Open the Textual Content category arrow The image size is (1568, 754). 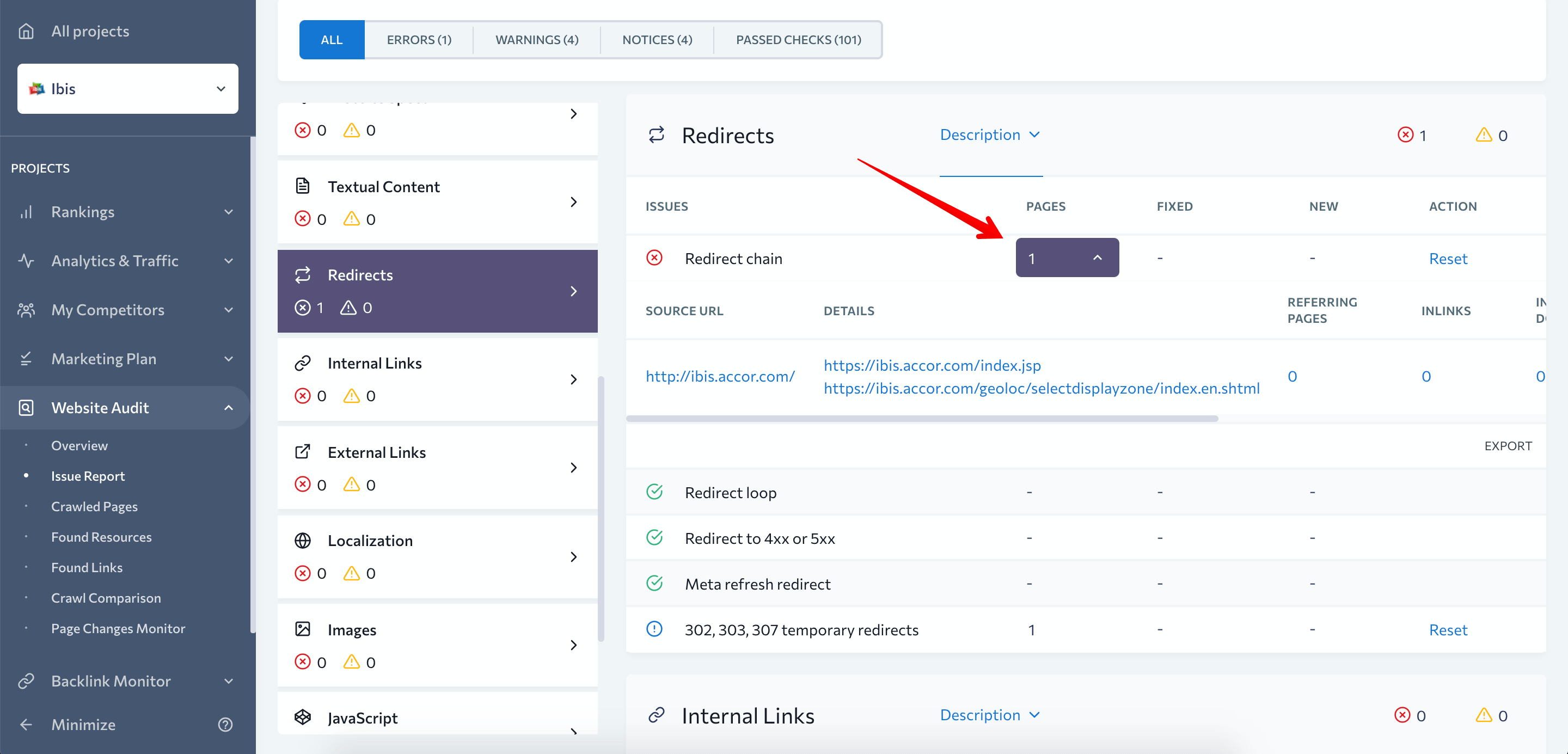[573, 202]
